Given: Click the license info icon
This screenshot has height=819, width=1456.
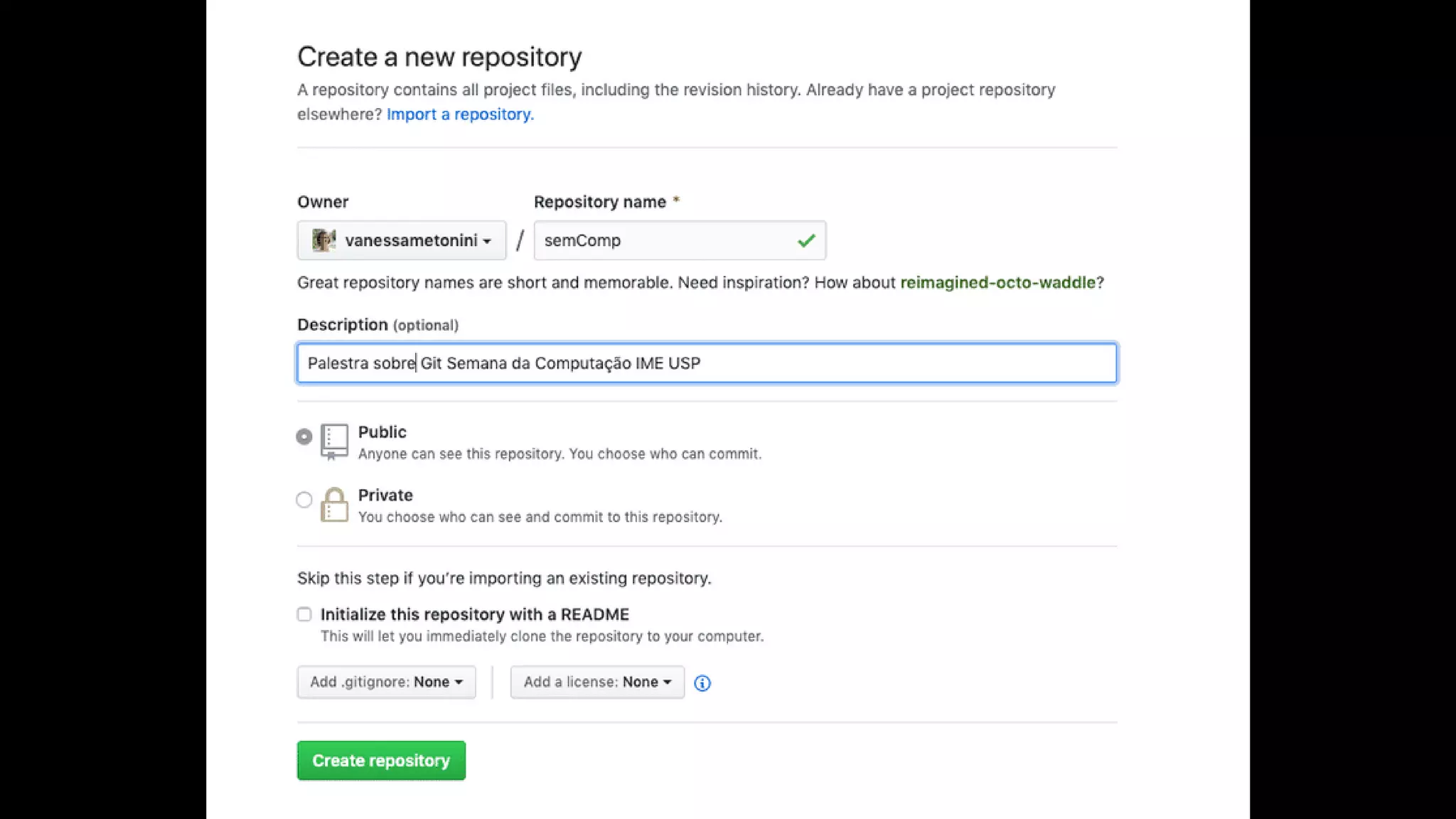Looking at the screenshot, I should [x=702, y=683].
